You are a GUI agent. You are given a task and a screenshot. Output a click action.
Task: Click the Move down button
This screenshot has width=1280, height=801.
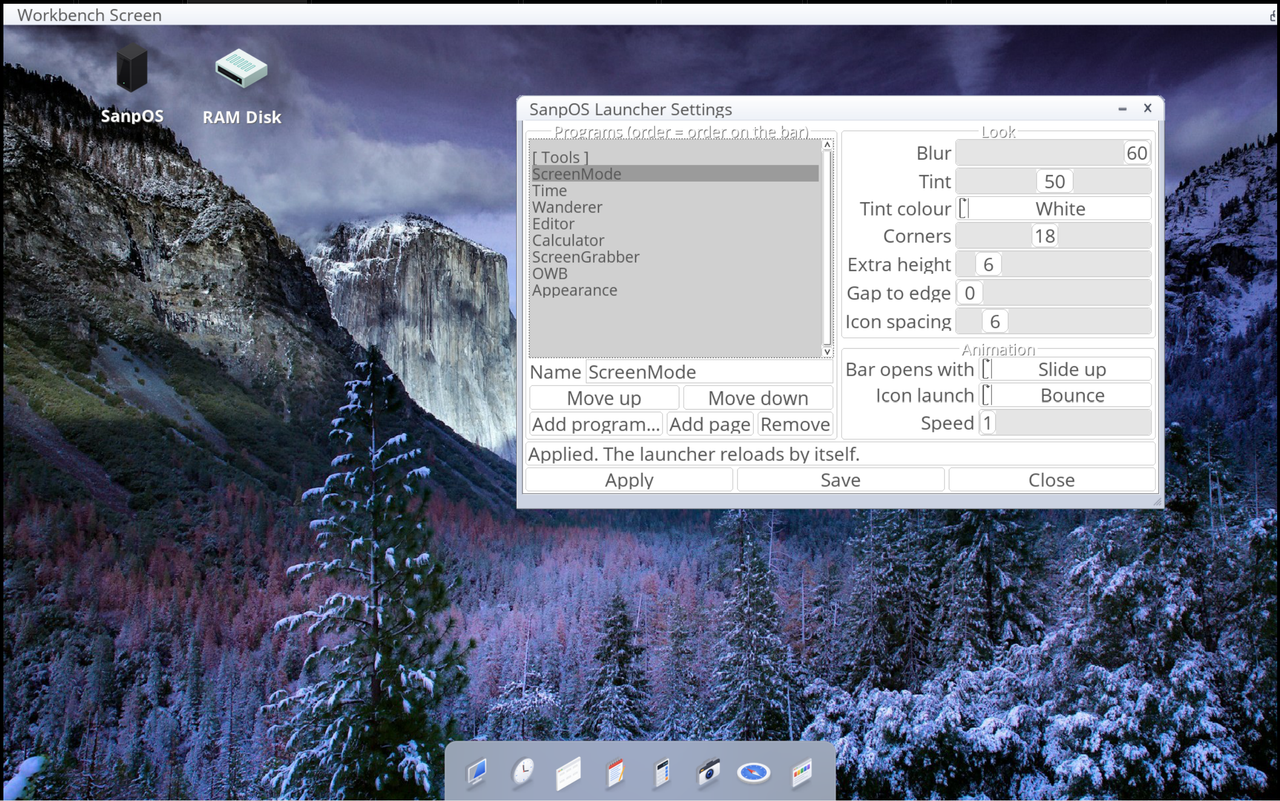tap(758, 398)
